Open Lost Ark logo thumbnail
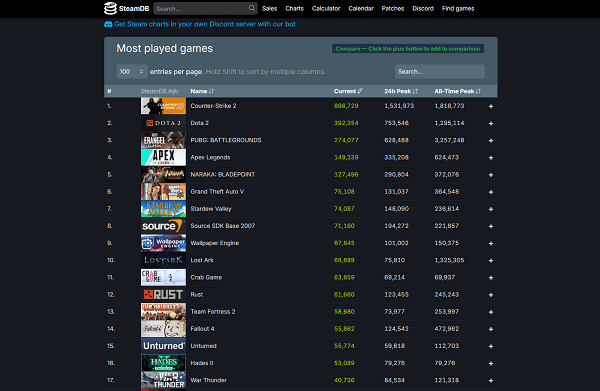The image size is (600, 391). click(163, 260)
